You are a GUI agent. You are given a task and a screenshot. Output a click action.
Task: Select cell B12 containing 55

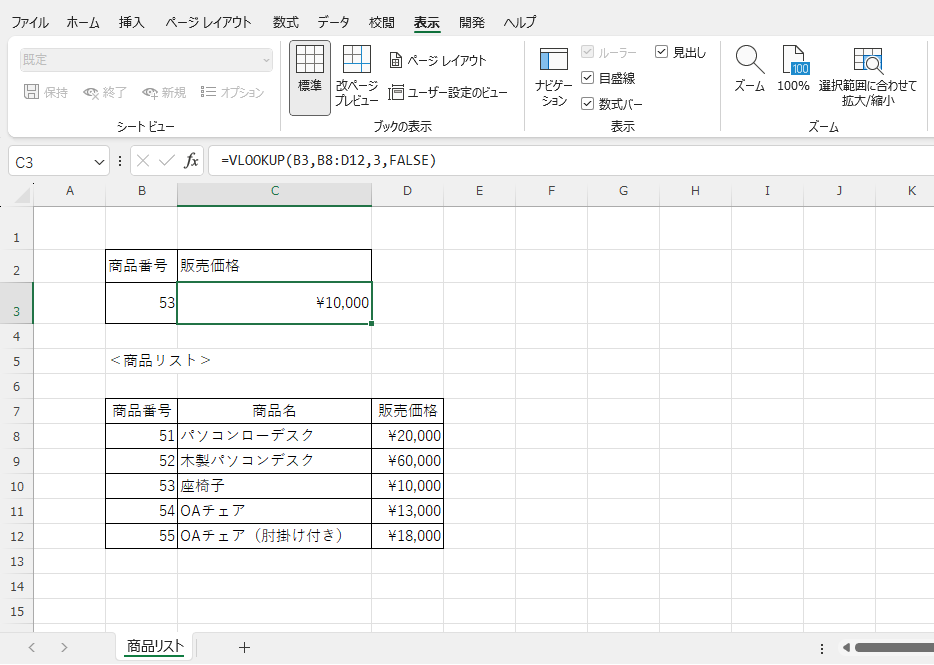coord(141,536)
